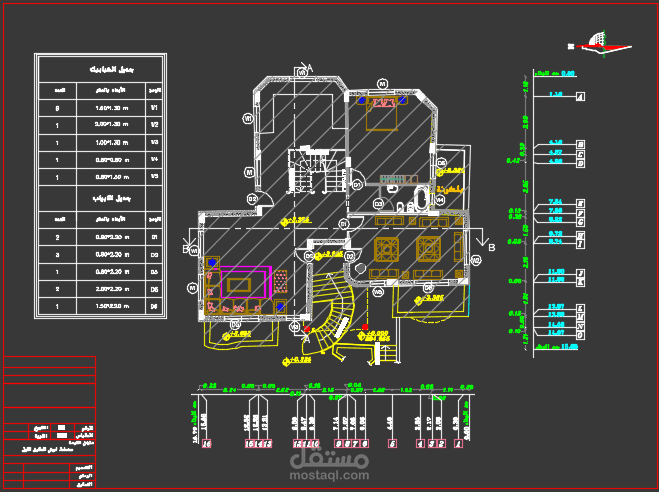Click the yellow curved spiral staircase
This screenshot has width=659, height=492.
330,315
